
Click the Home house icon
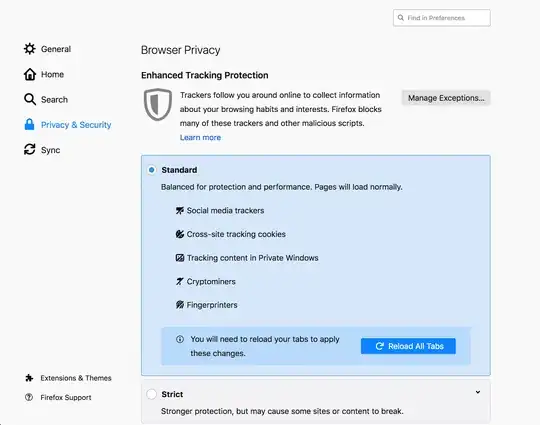(x=30, y=74)
